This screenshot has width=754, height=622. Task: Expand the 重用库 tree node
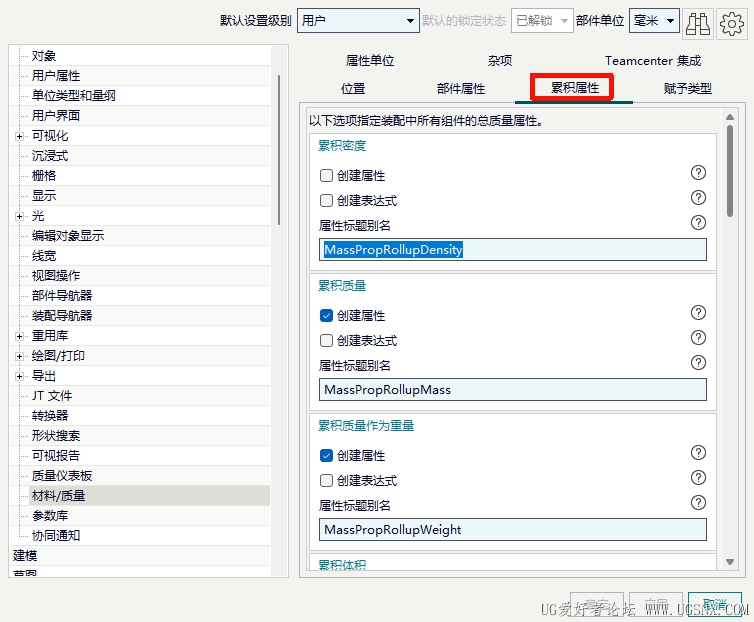tap(19, 337)
